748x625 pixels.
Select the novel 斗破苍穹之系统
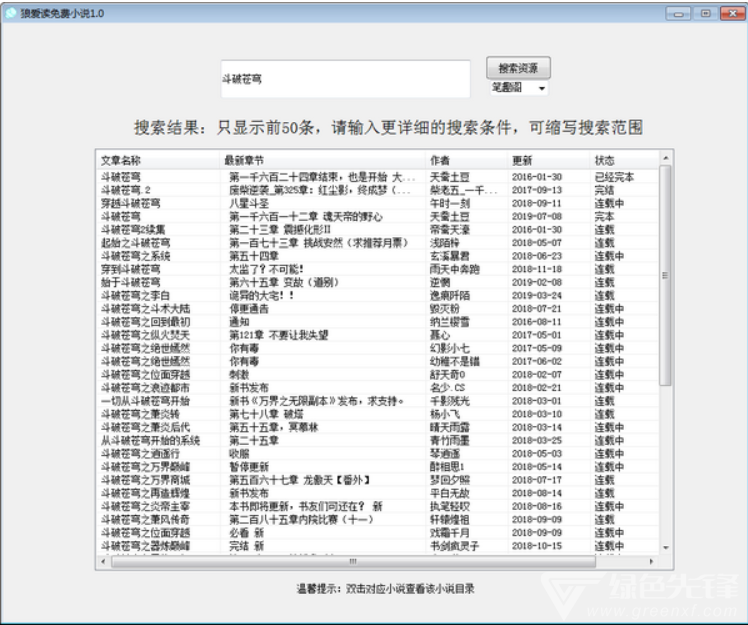(135, 256)
